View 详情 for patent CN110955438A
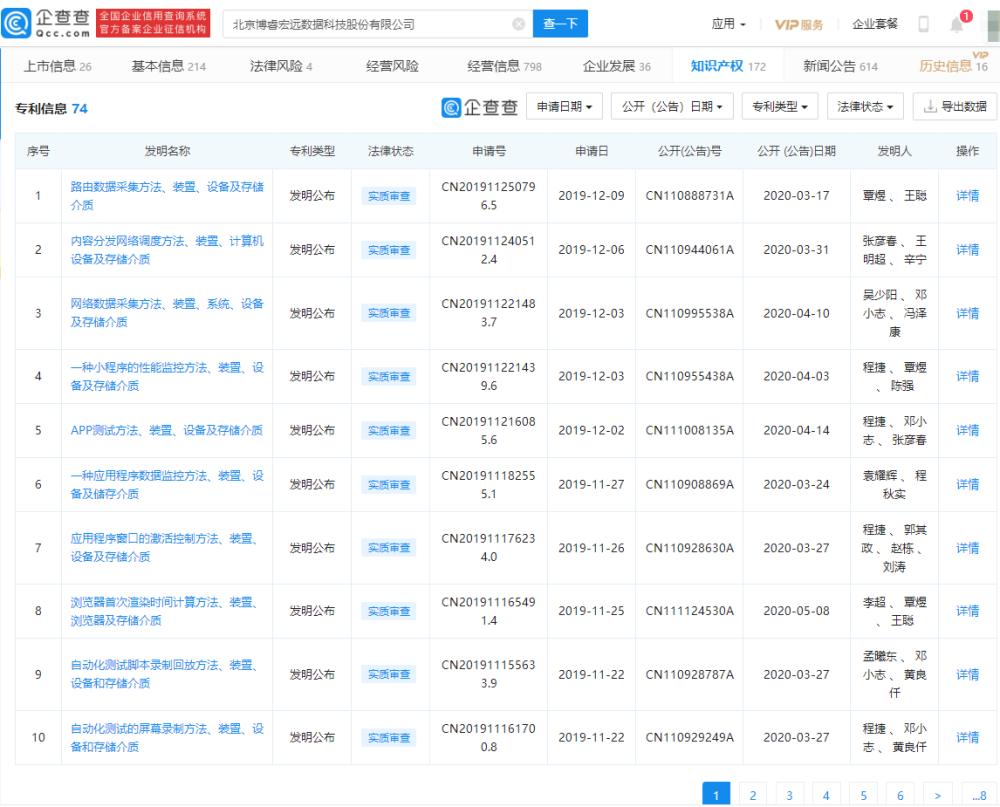Screen dimensions: 1000x807 pyautogui.click(x=967, y=376)
